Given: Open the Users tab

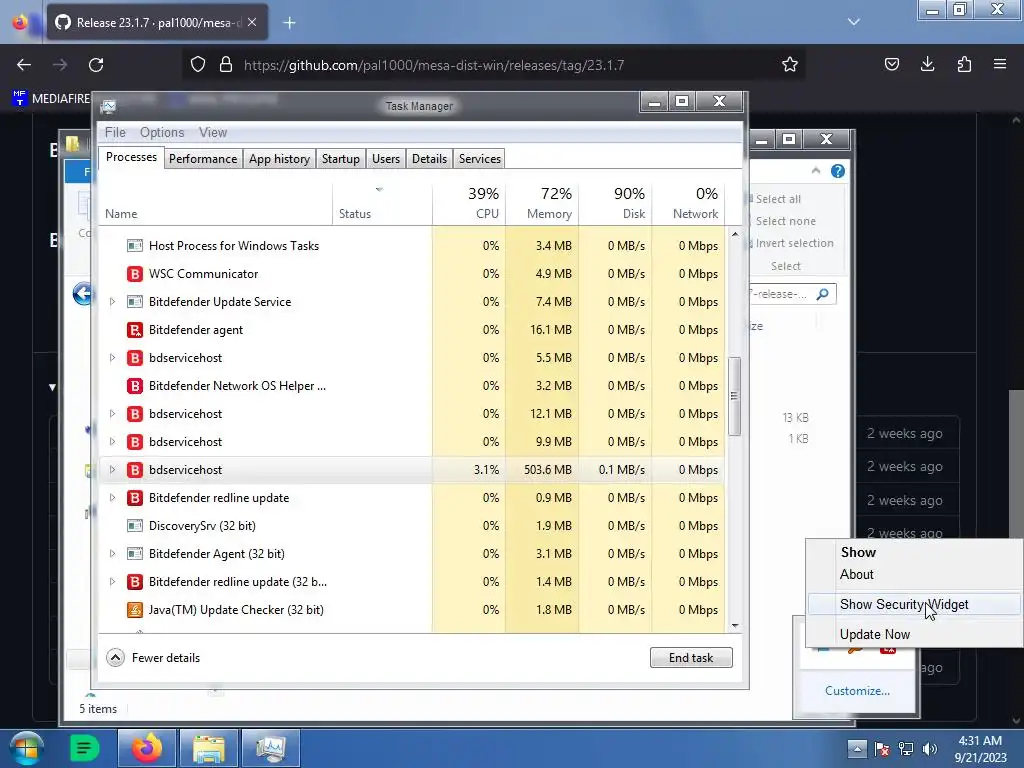Looking at the screenshot, I should [386, 159].
